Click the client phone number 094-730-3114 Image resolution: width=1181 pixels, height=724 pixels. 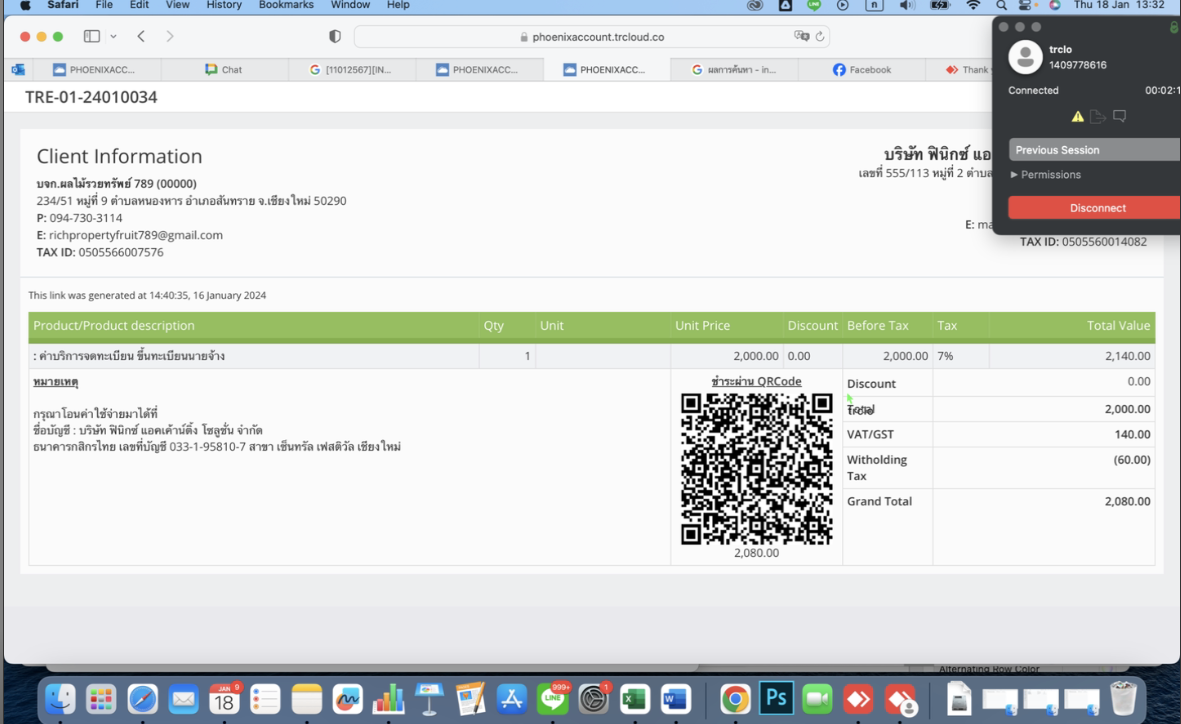tap(86, 218)
